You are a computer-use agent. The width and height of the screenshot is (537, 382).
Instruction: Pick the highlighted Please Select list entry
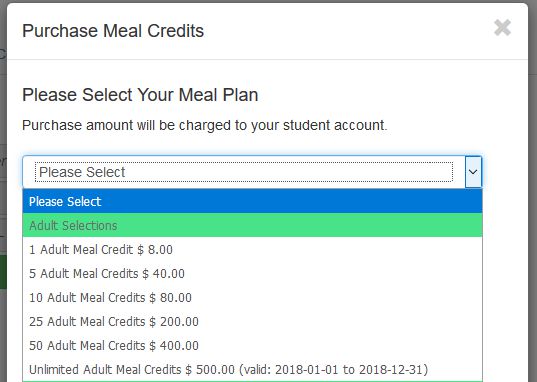252,201
